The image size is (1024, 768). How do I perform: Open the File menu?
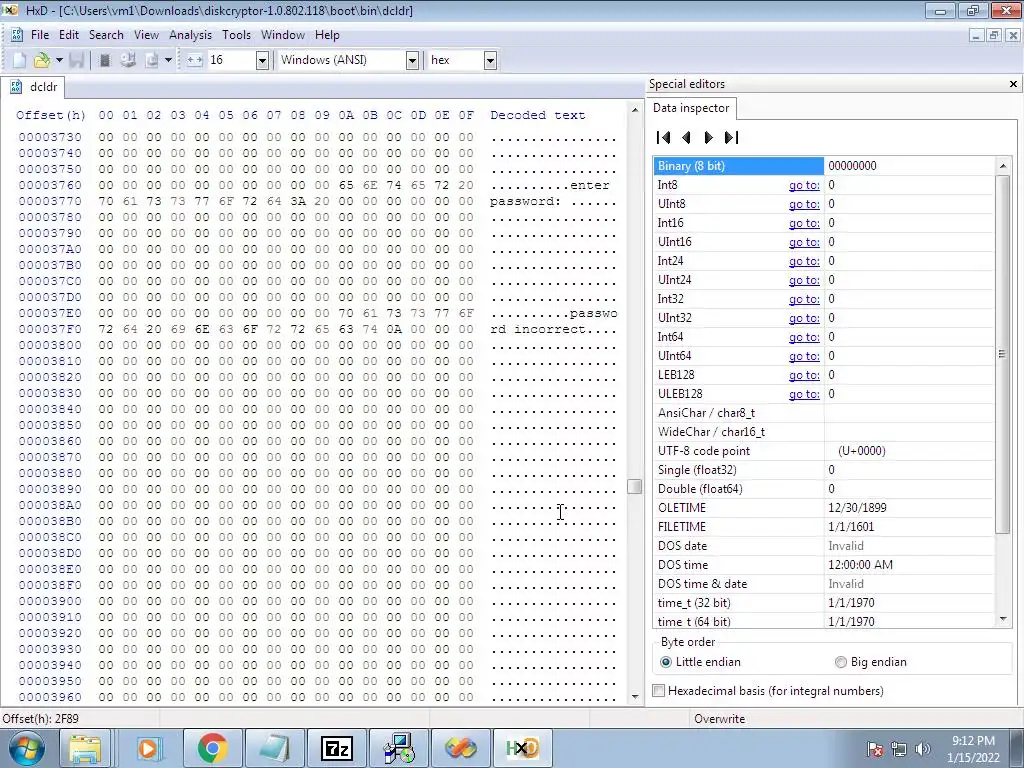click(x=40, y=35)
